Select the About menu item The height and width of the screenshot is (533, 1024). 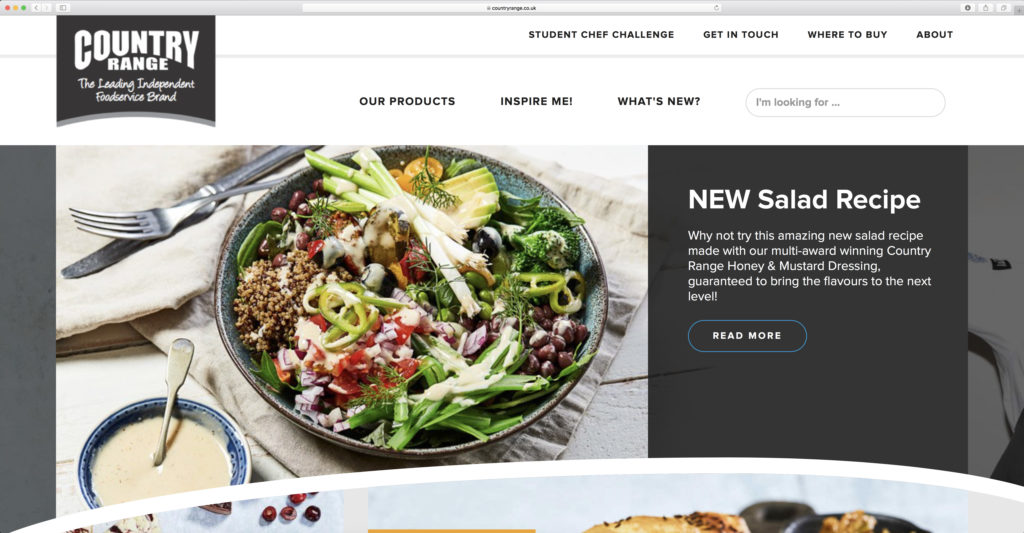pos(935,35)
